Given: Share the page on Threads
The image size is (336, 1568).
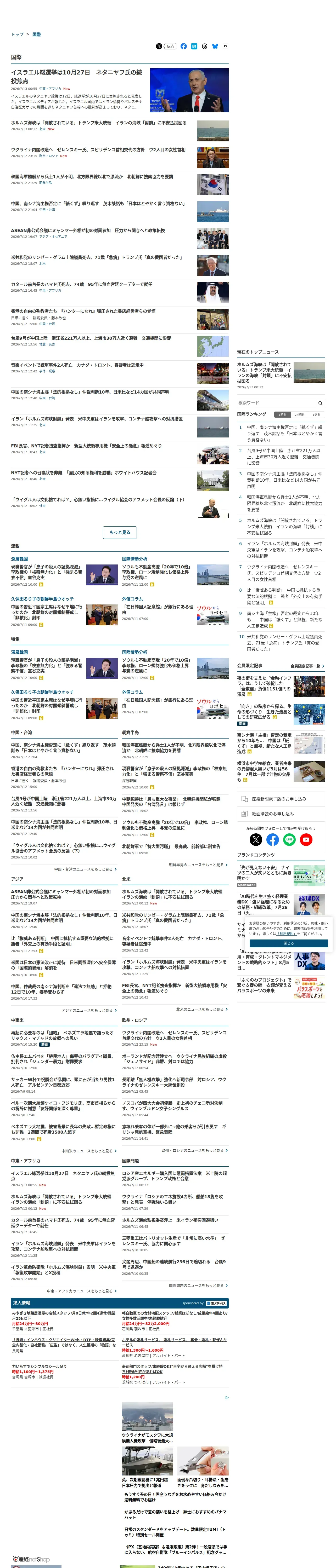Looking at the screenshot, I should (x=204, y=46).
